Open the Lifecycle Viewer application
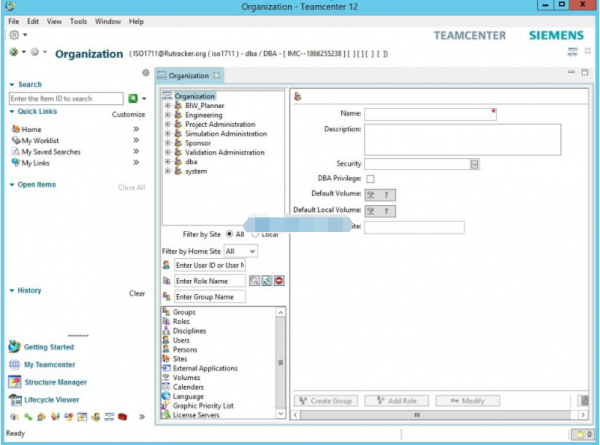This screenshot has width=600, height=445. coord(52,400)
